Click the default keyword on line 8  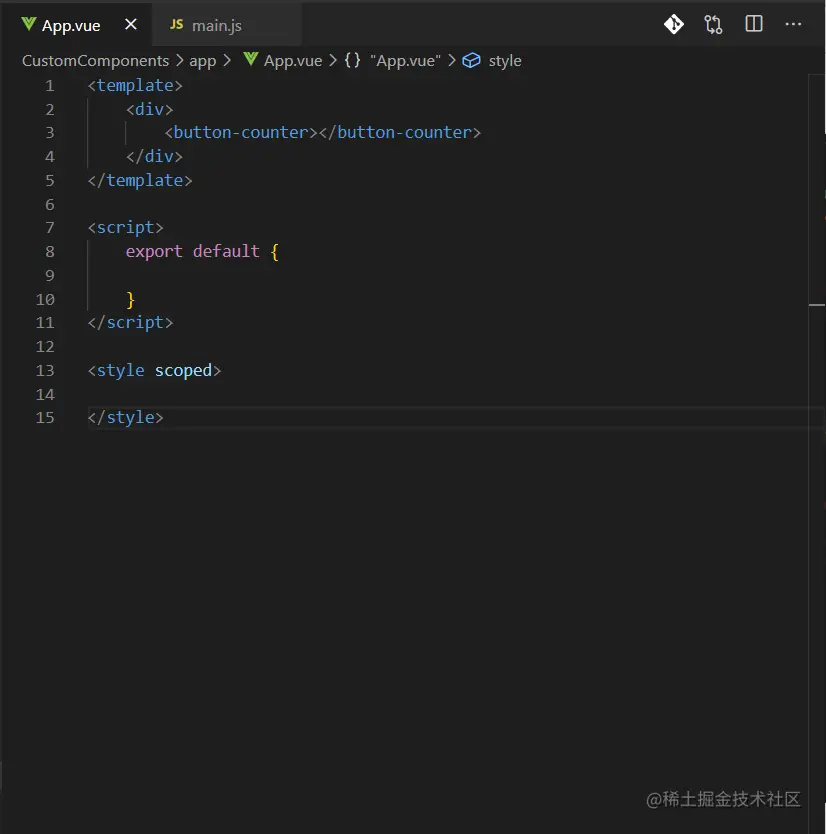226,251
